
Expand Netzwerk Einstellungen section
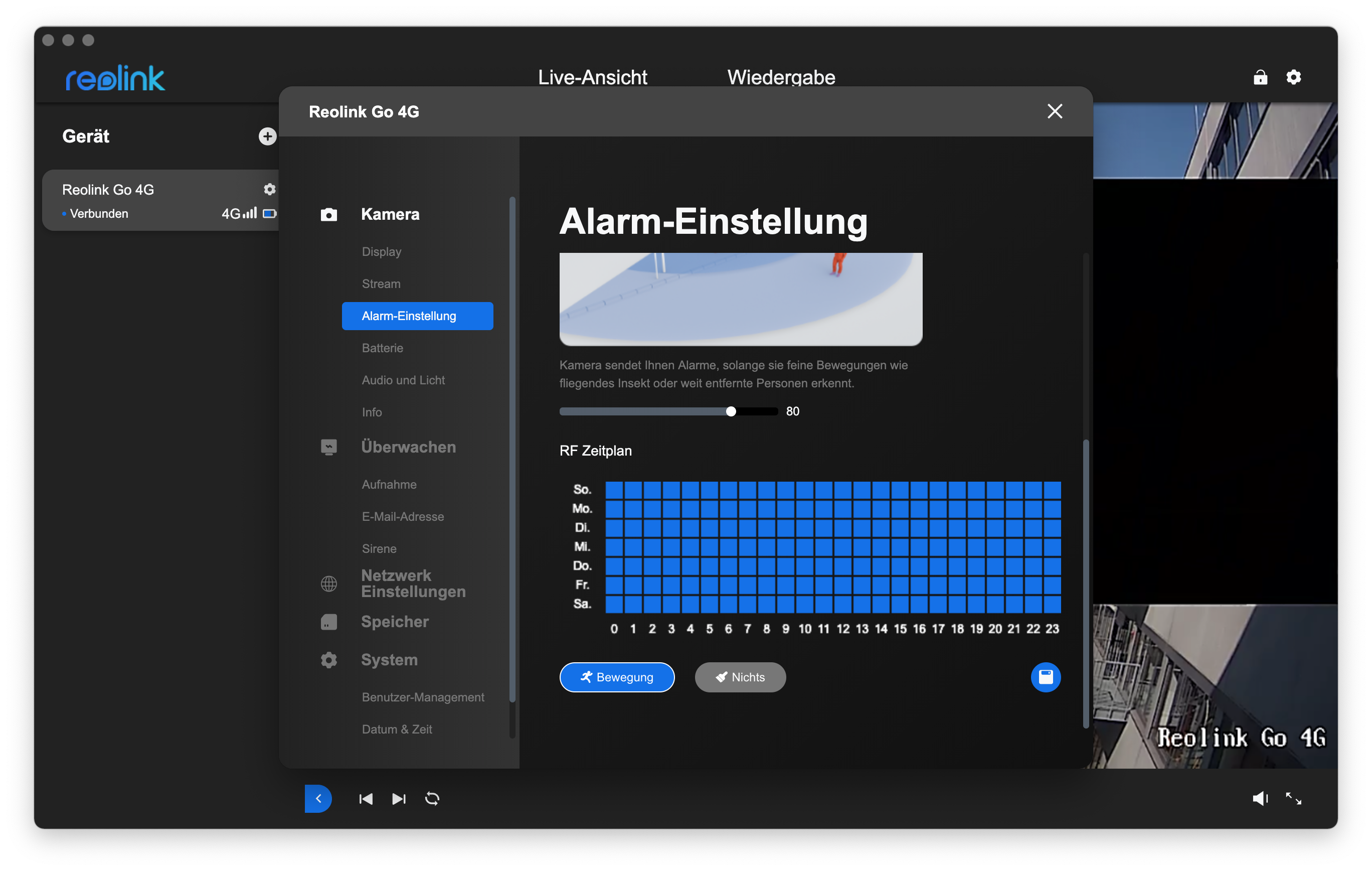click(x=413, y=583)
